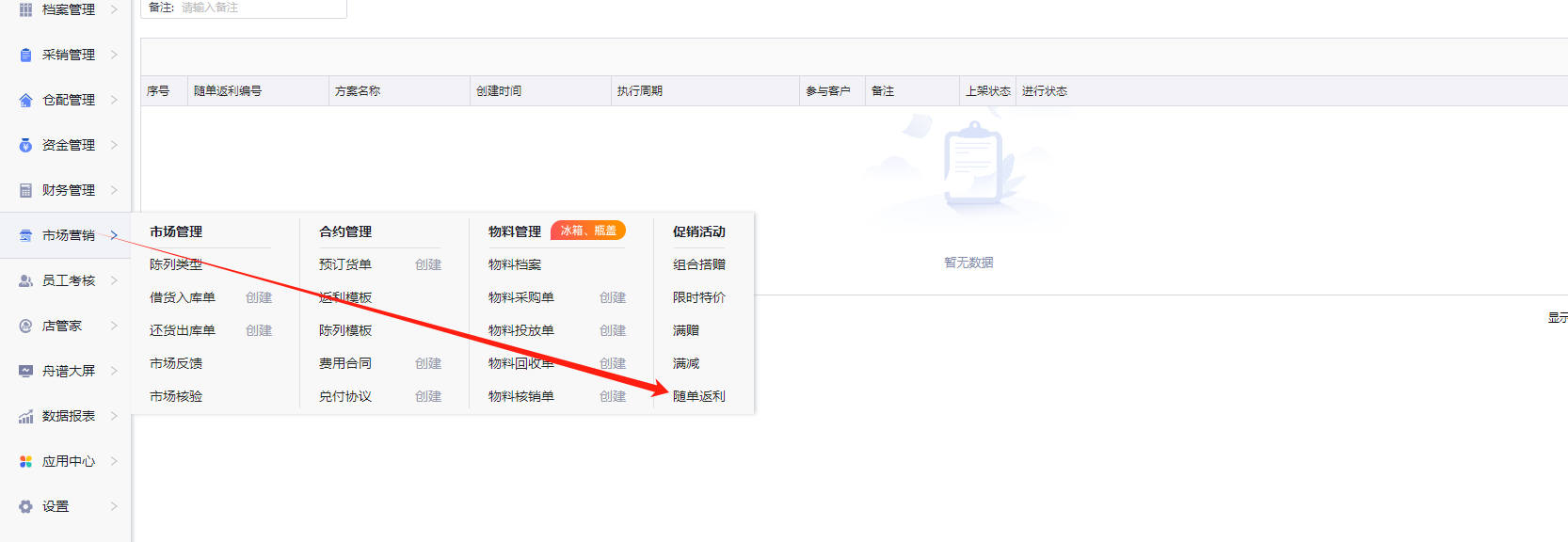Click the 数据报表 chart icon

pos(25,416)
